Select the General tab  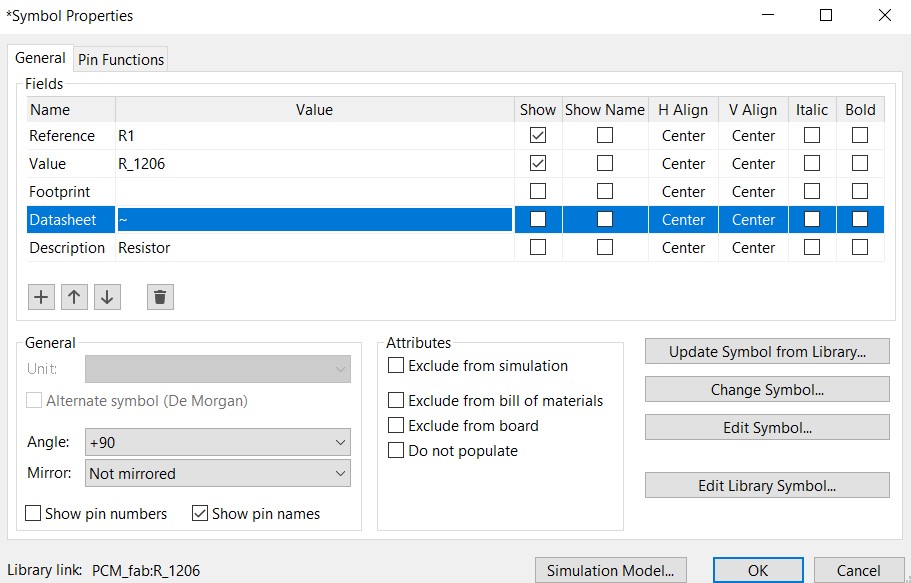point(41,59)
